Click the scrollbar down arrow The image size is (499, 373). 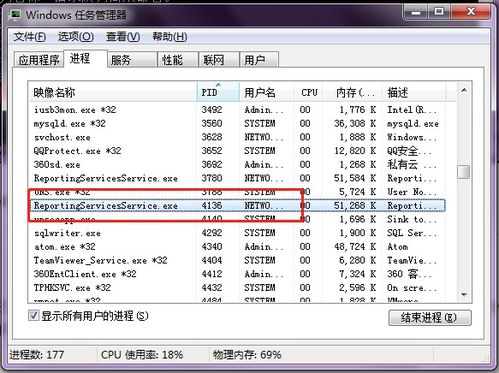click(464, 294)
